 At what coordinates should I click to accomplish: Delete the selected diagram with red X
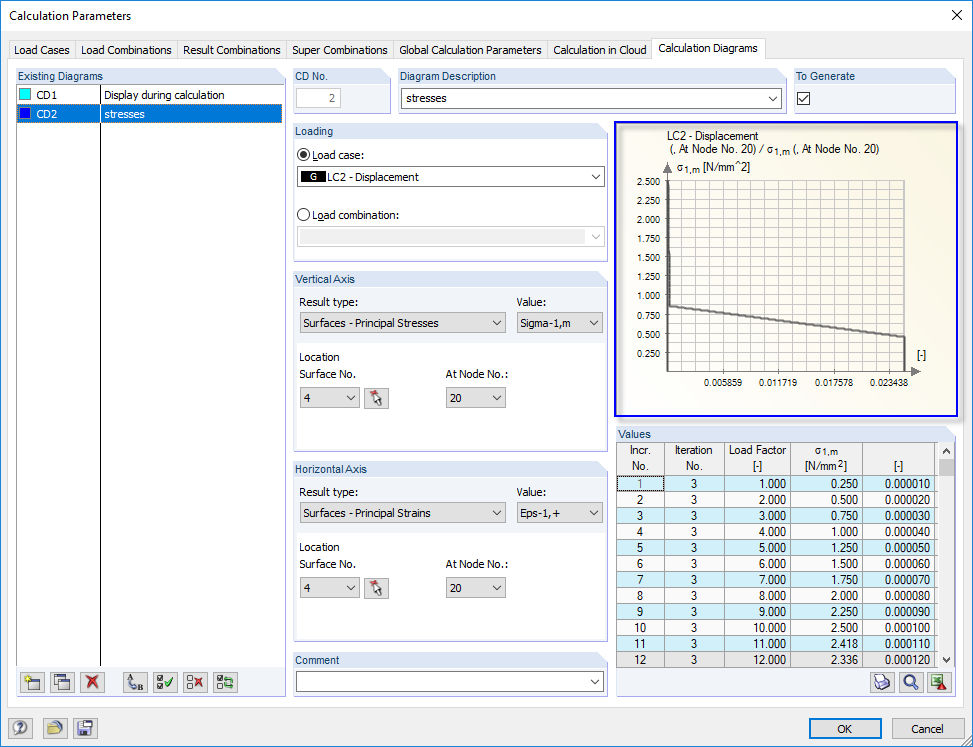point(93,682)
